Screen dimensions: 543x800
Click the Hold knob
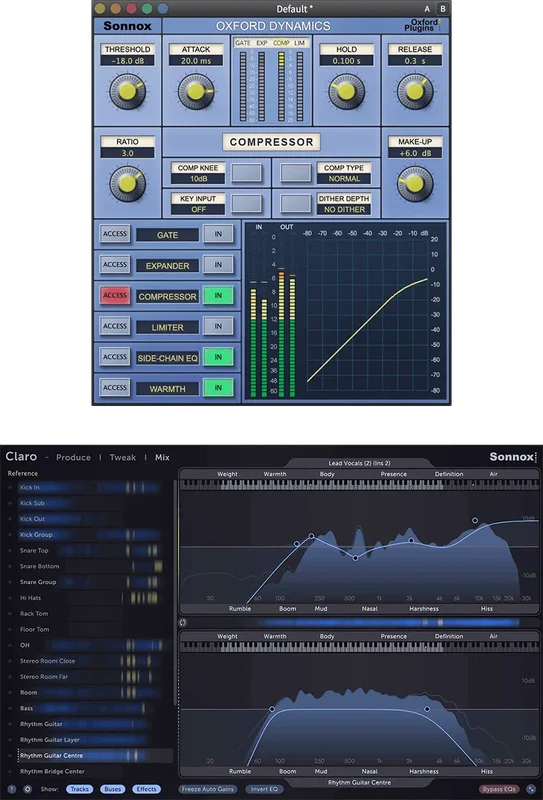[347, 91]
